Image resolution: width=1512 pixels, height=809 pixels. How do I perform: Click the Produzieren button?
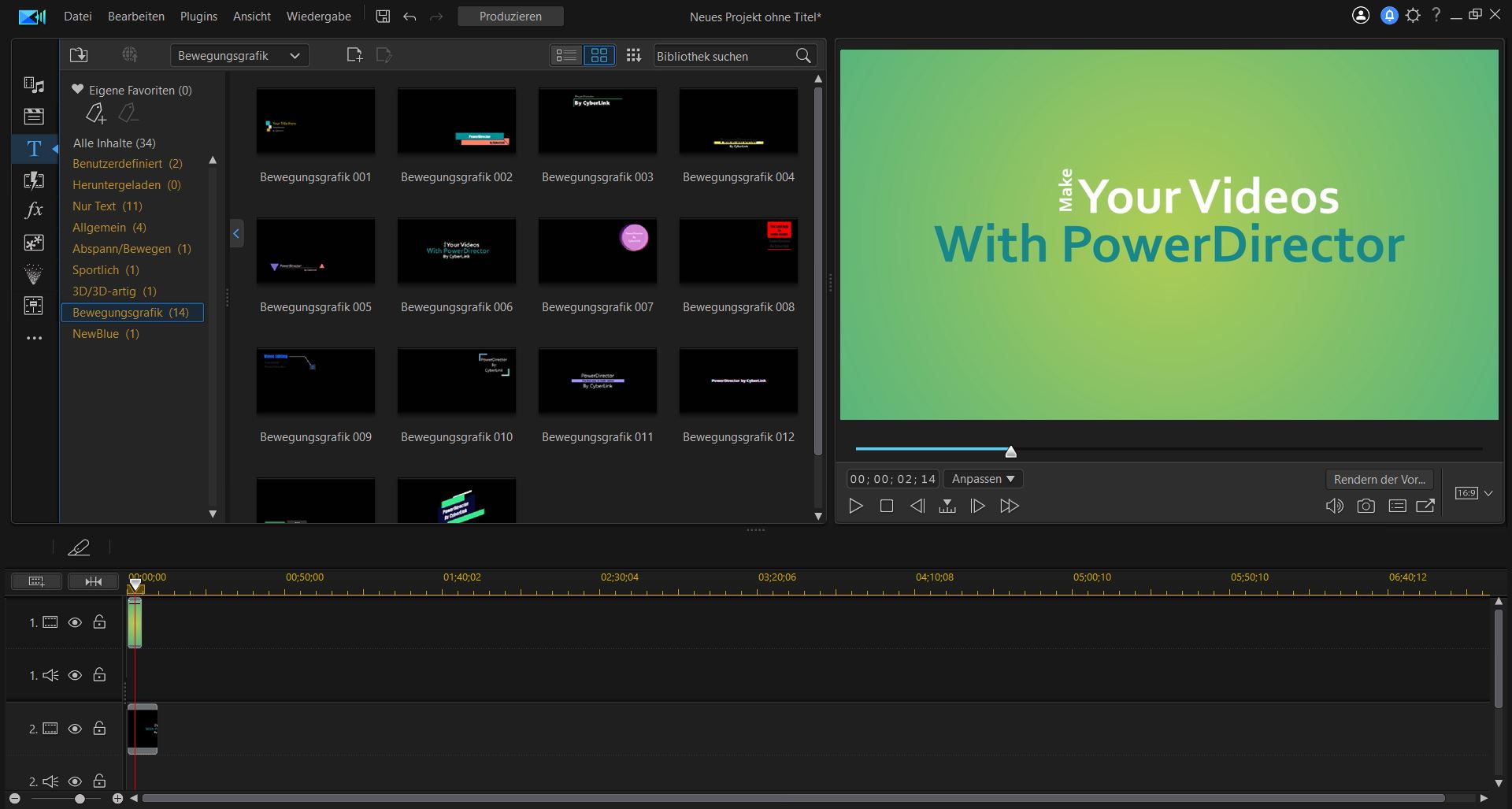click(x=510, y=16)
